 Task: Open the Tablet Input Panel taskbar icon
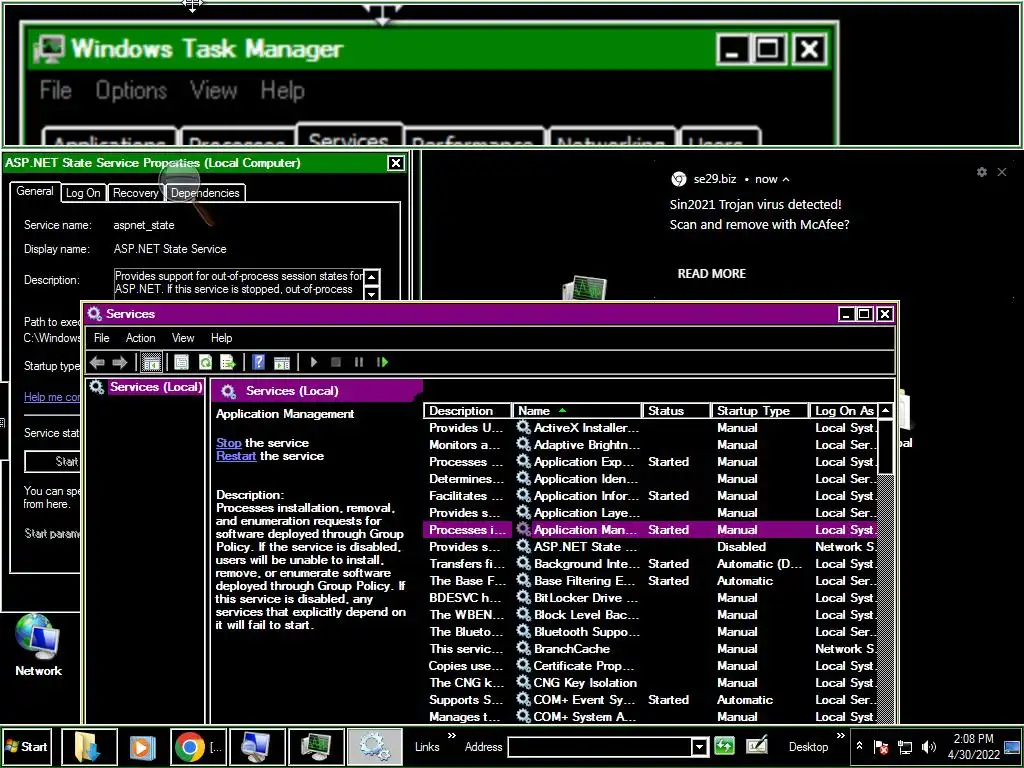click(x=757, y=746)
